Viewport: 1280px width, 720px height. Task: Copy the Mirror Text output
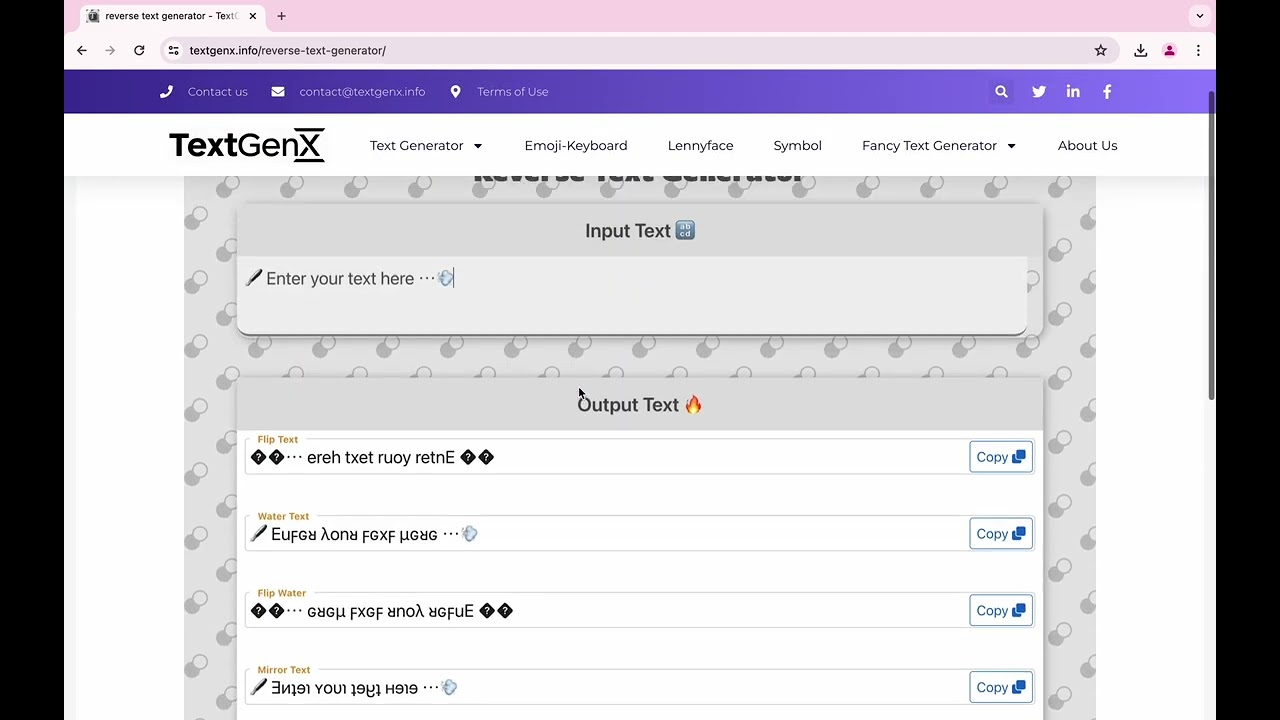tap(1001, 687)
